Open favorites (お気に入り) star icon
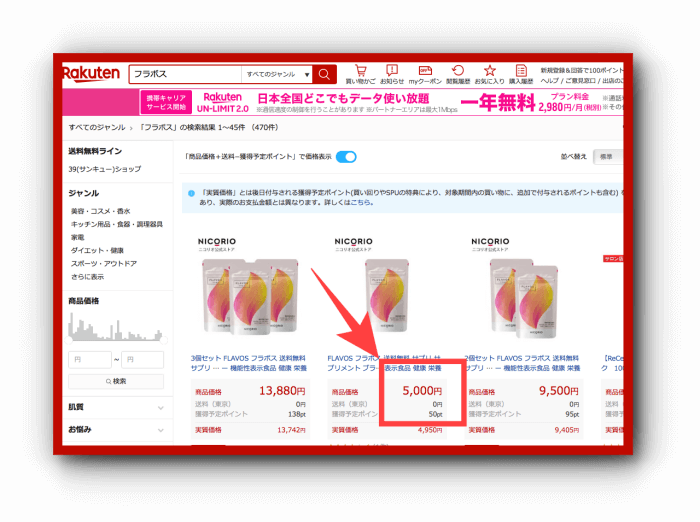Image resolution: width=700 pixels, height=522 pixels. point(490,74)
